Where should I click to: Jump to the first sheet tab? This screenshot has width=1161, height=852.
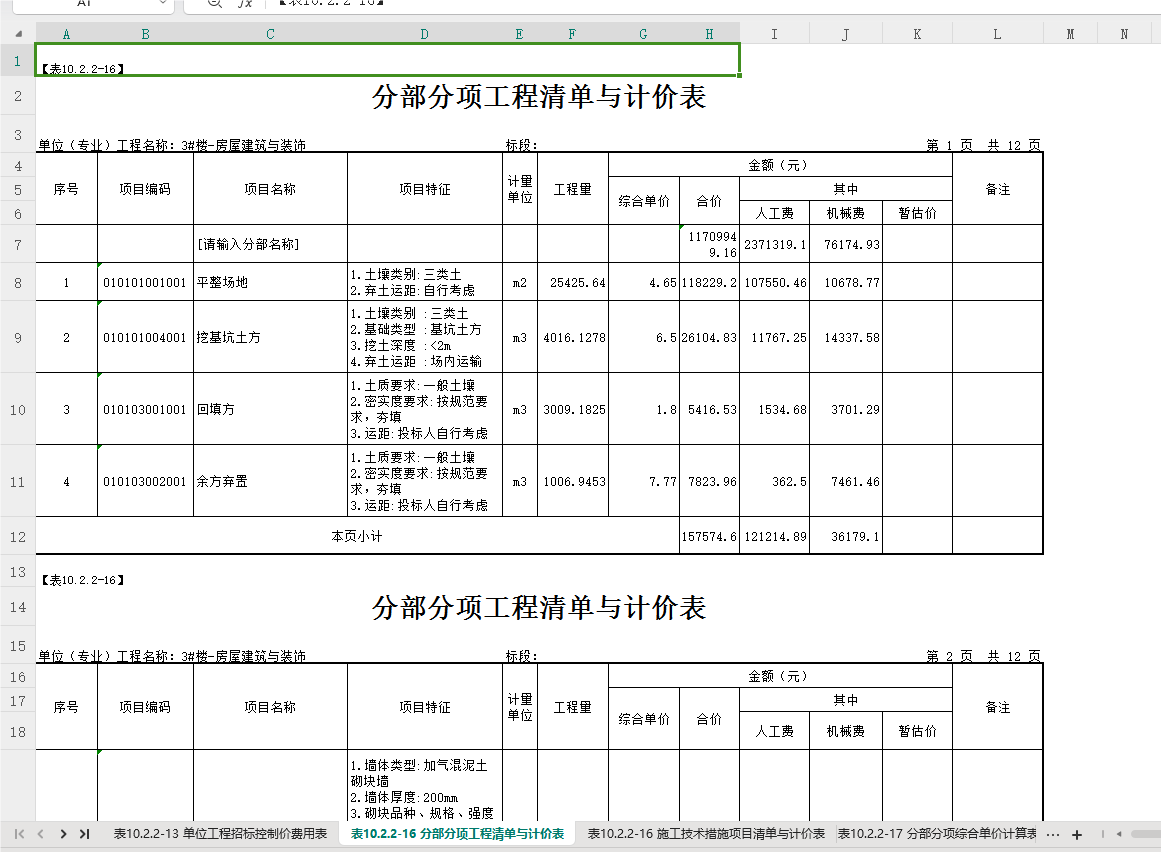click(19, 834)
